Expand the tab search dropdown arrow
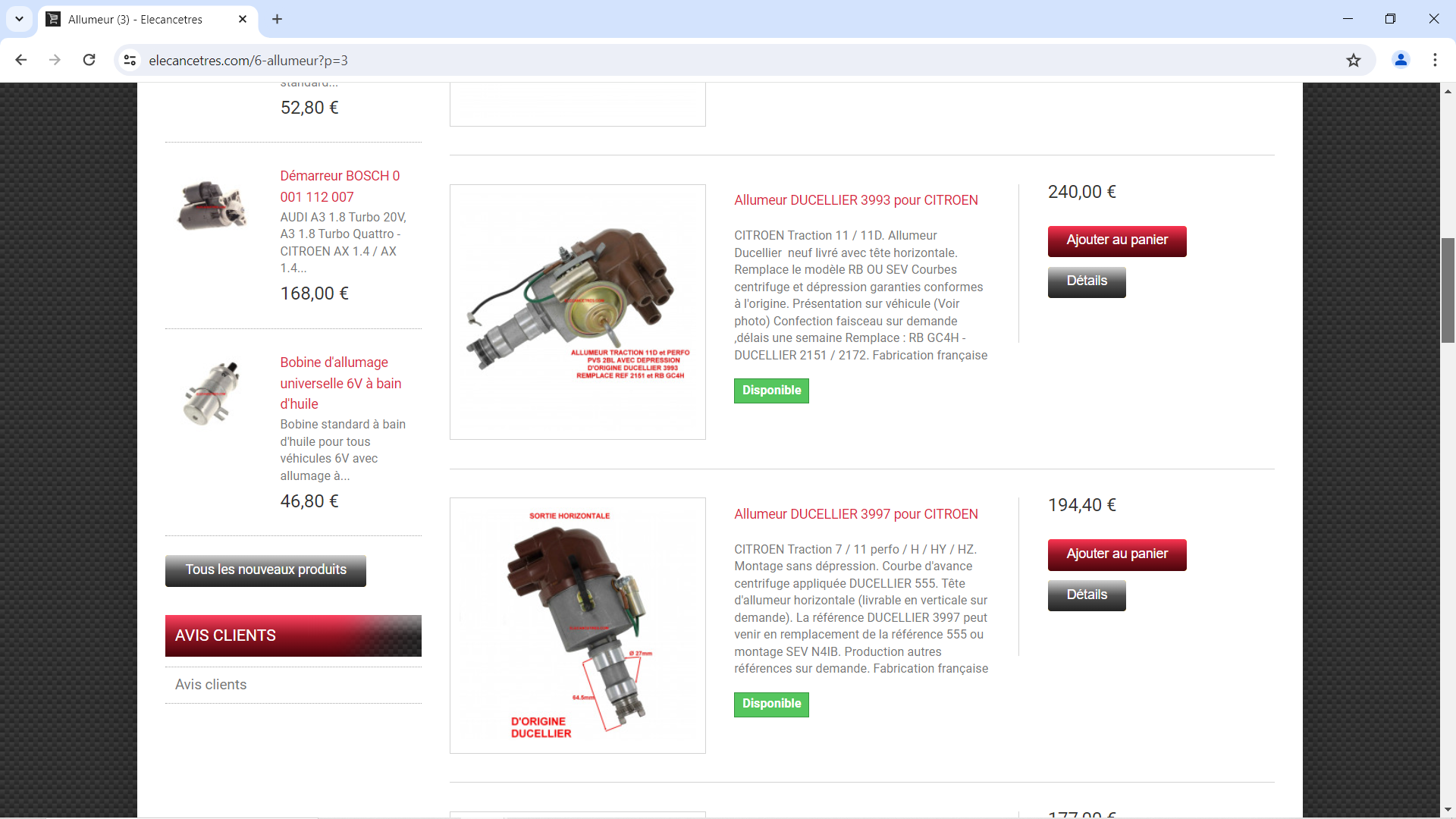The height and width of the screenshot is (819, 1456). (x=19, y=19)
